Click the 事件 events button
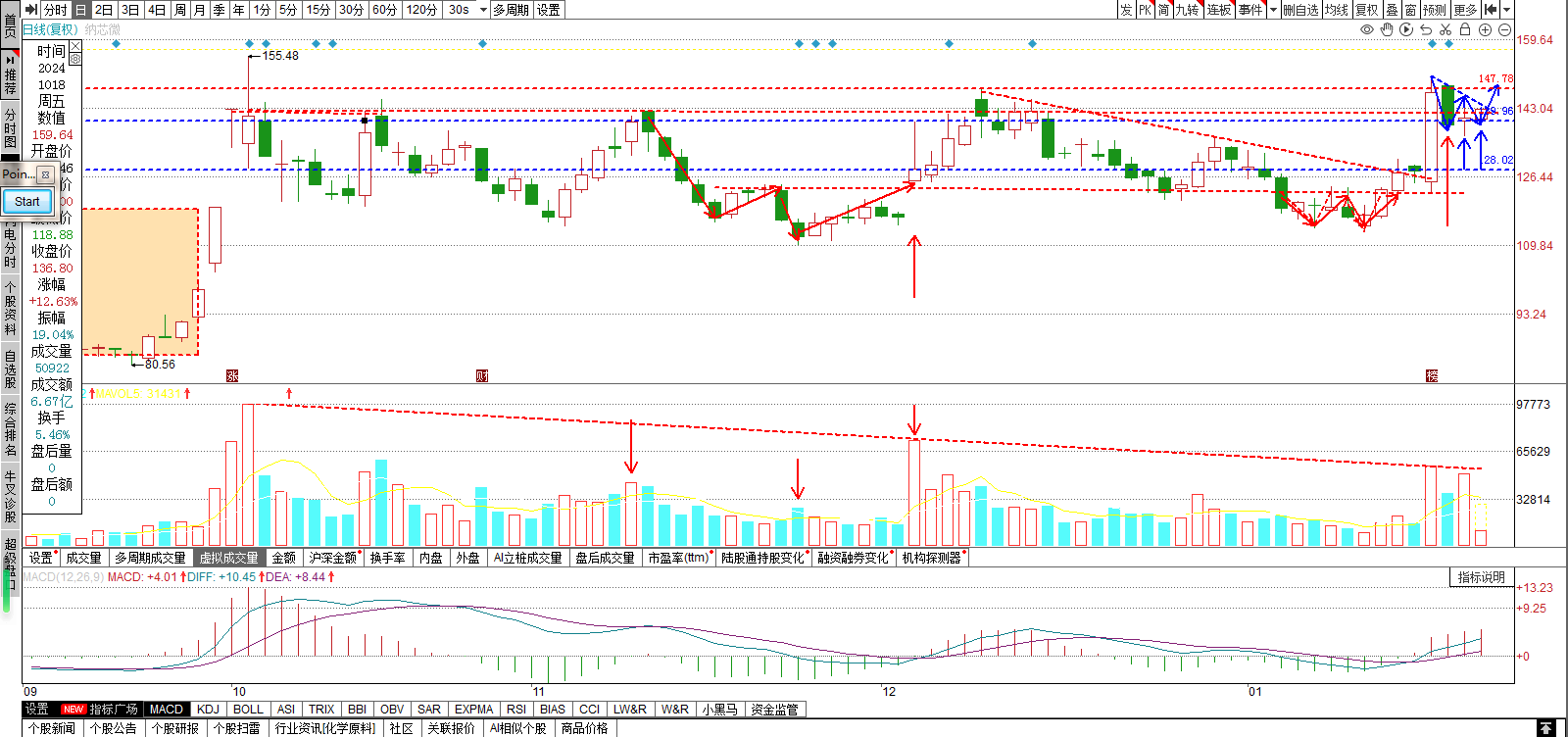The image size is (1568, 737). pos(1250,9)
